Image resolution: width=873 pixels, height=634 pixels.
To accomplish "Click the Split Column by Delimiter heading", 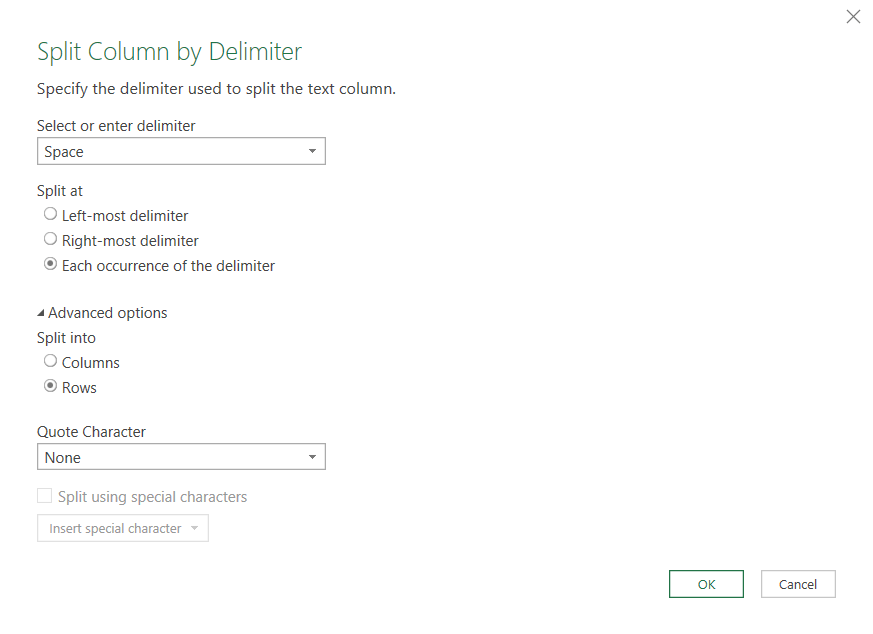I will tap(168, 51).
